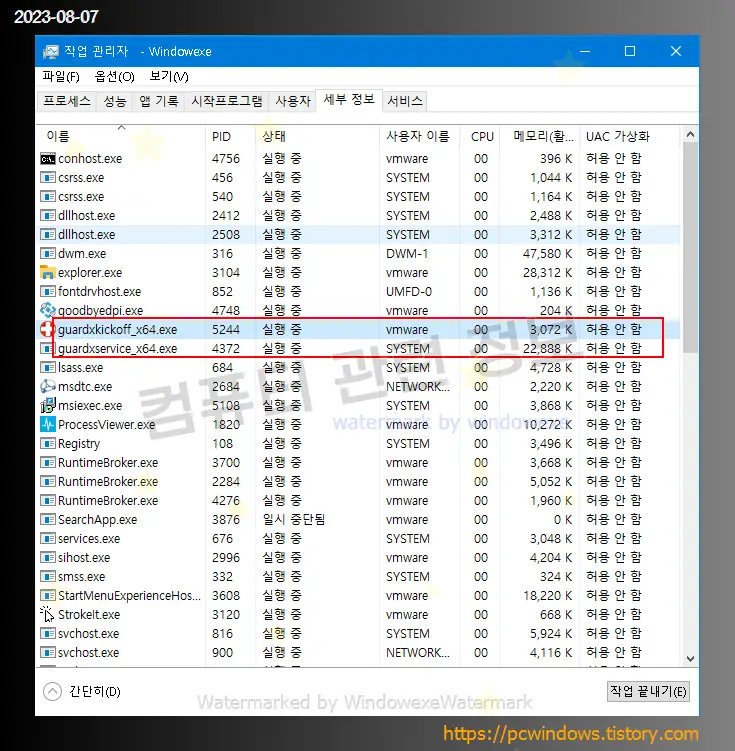This screenshot has width=735, height=751.
Task: Click the Task Manager title bar icon
Action: (50, 52)
